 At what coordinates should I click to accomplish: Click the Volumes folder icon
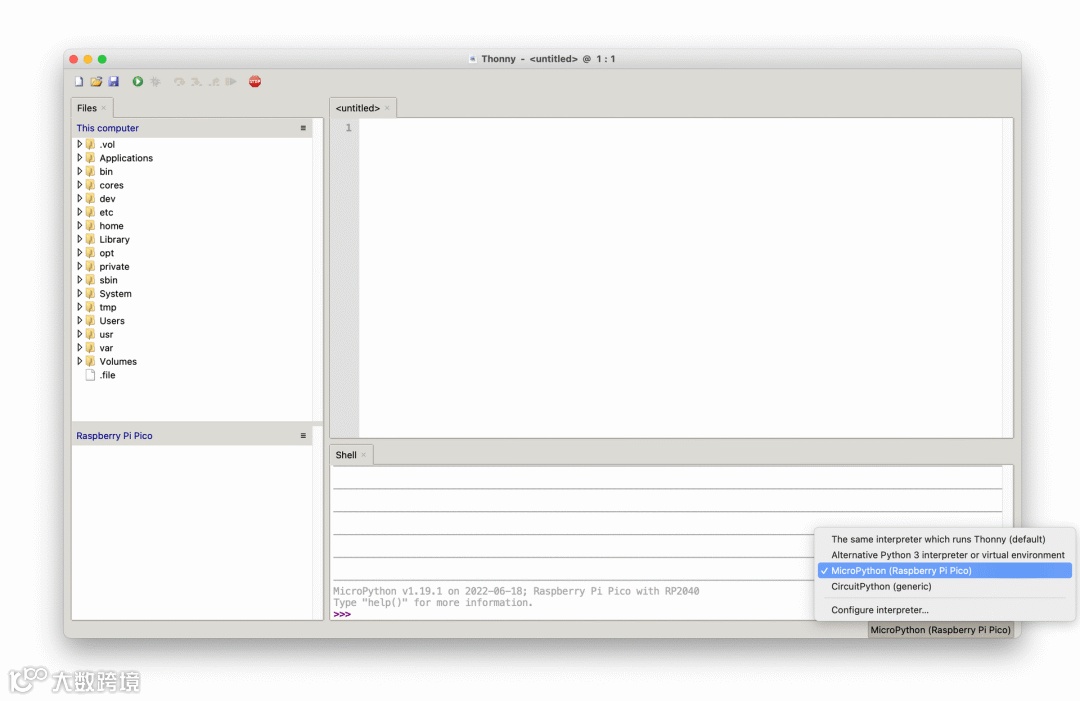90,362
